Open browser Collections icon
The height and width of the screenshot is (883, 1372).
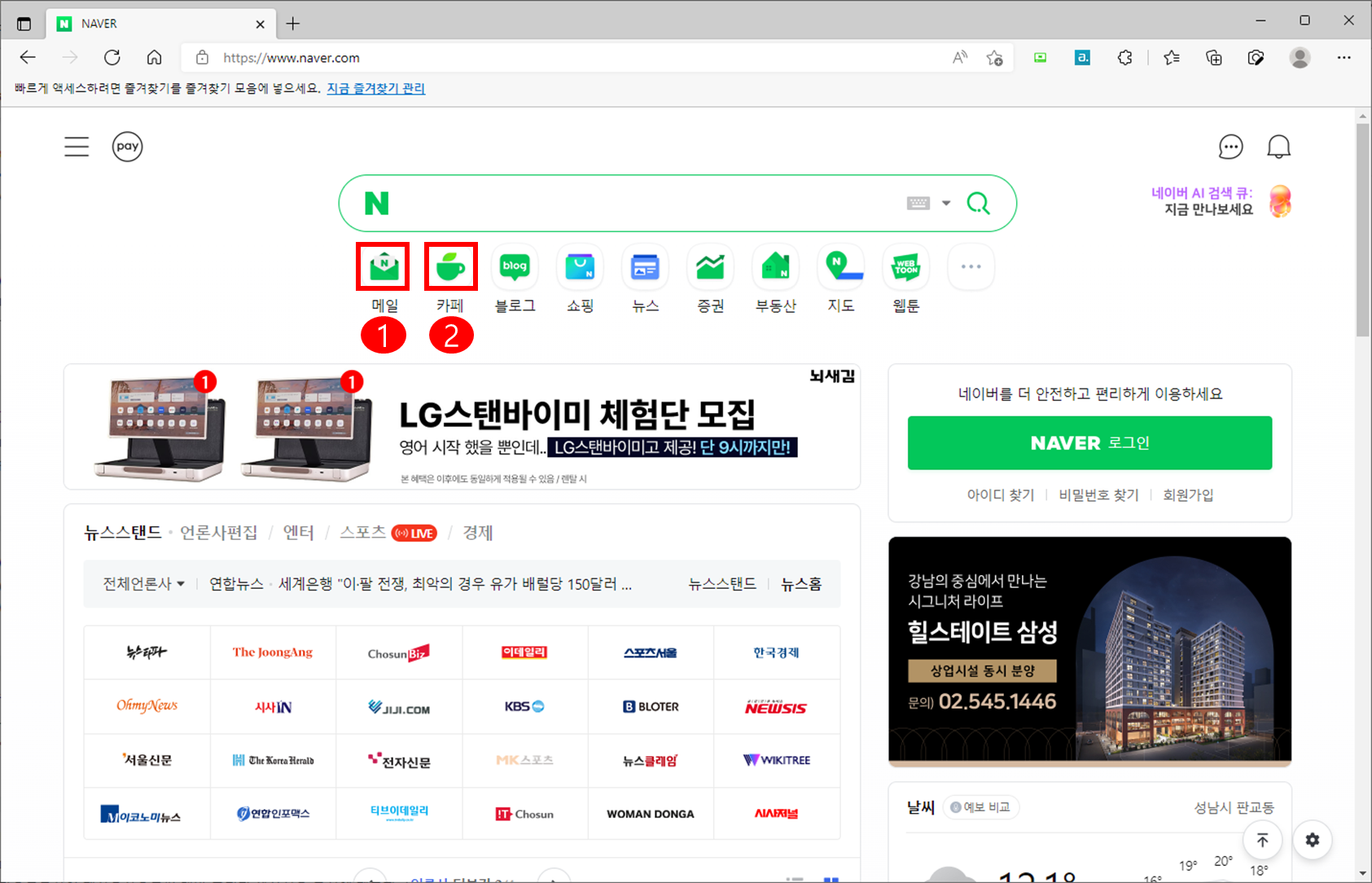point(1214,57)
